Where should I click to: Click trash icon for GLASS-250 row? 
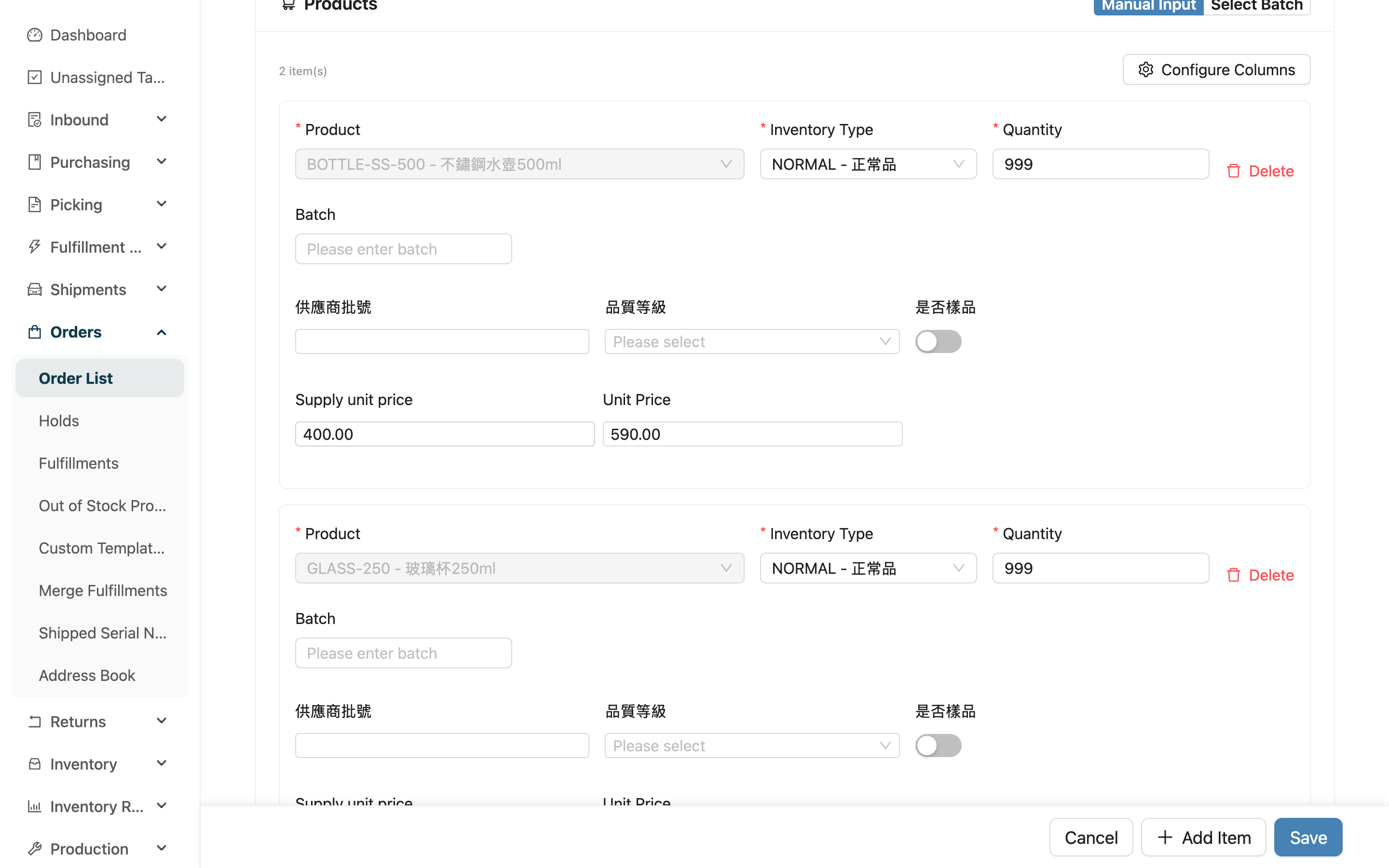(1233, 575)
